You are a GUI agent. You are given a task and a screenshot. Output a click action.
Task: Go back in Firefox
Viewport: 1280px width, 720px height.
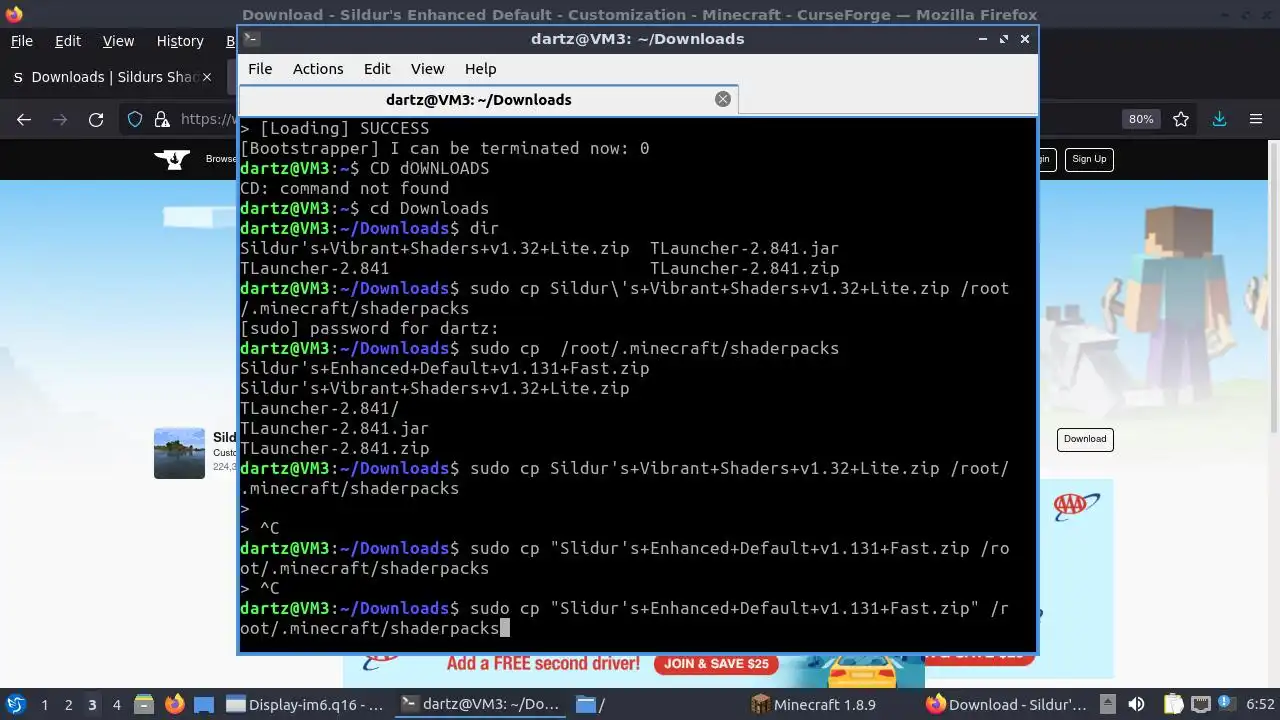tap(24, 119)
